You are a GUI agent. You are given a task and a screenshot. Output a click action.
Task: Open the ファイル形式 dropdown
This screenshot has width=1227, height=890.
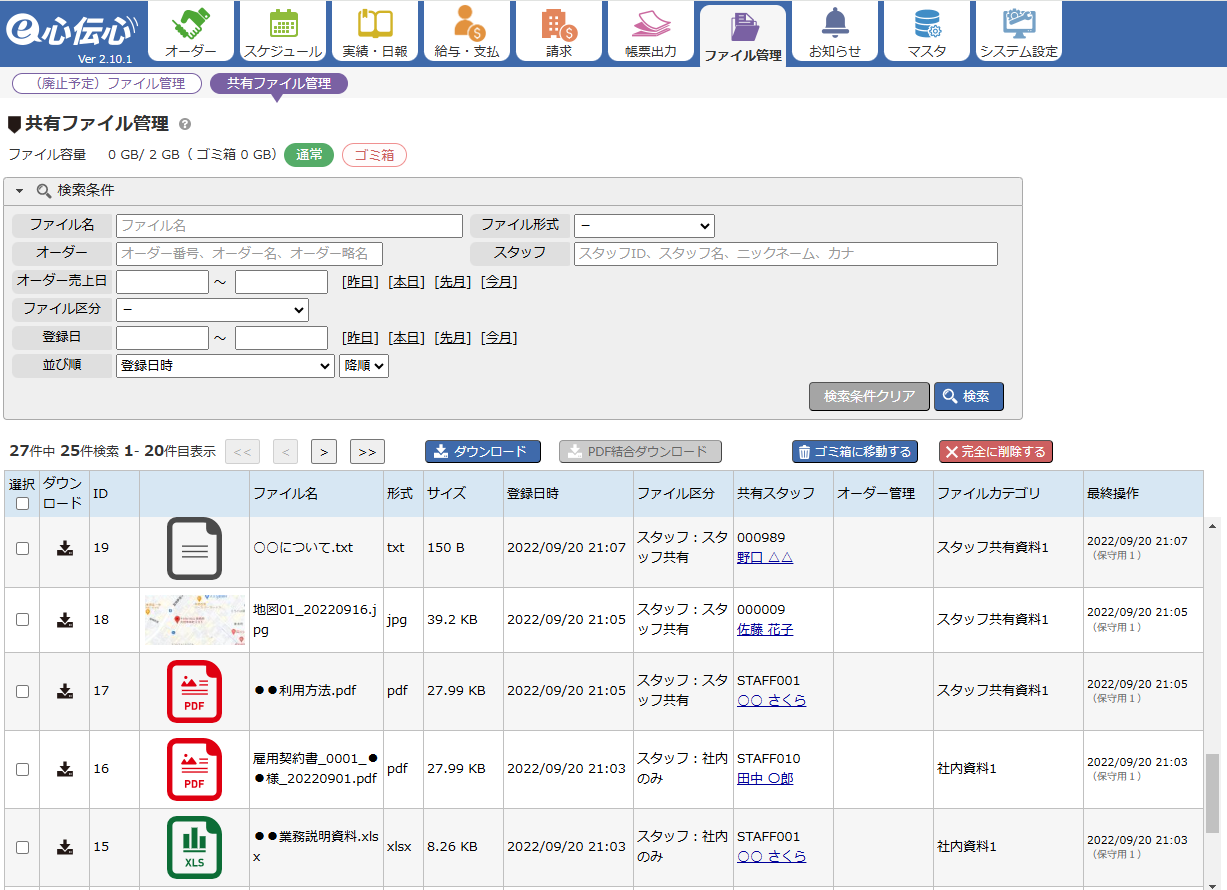644,225
